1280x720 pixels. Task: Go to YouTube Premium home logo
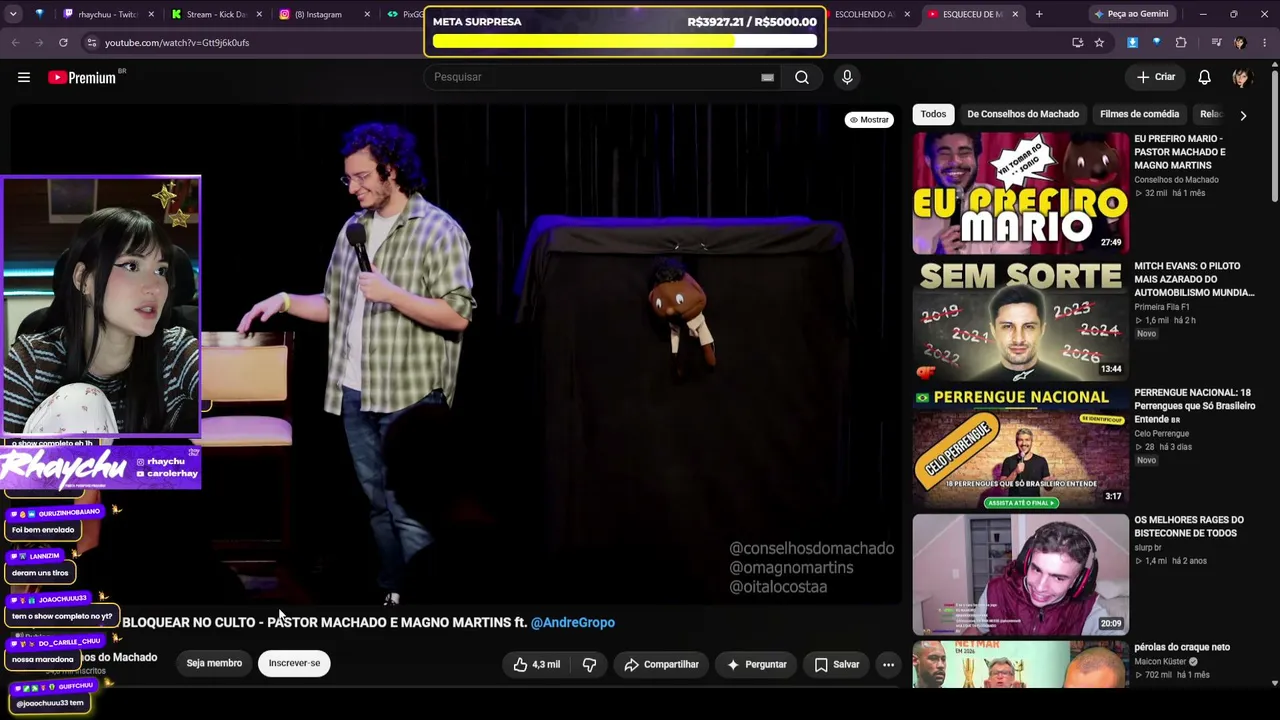(x=82, y=77)
